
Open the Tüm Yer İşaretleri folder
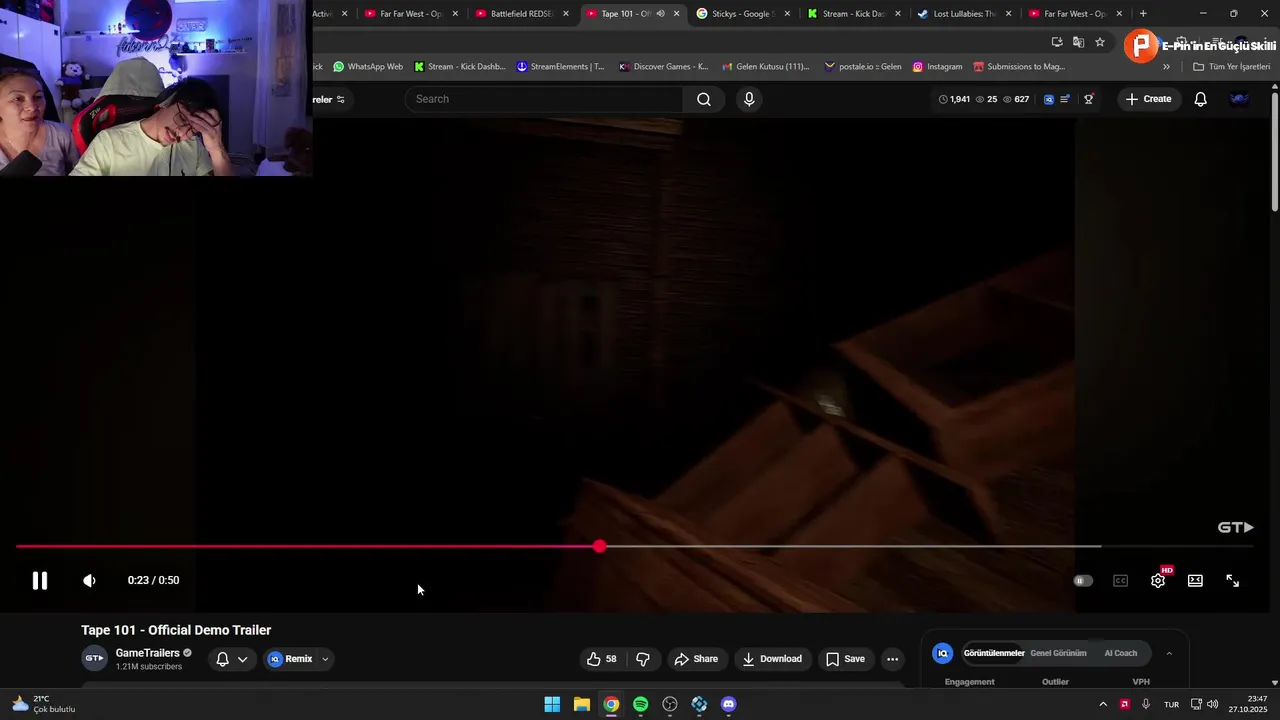tap(1232, 67)
